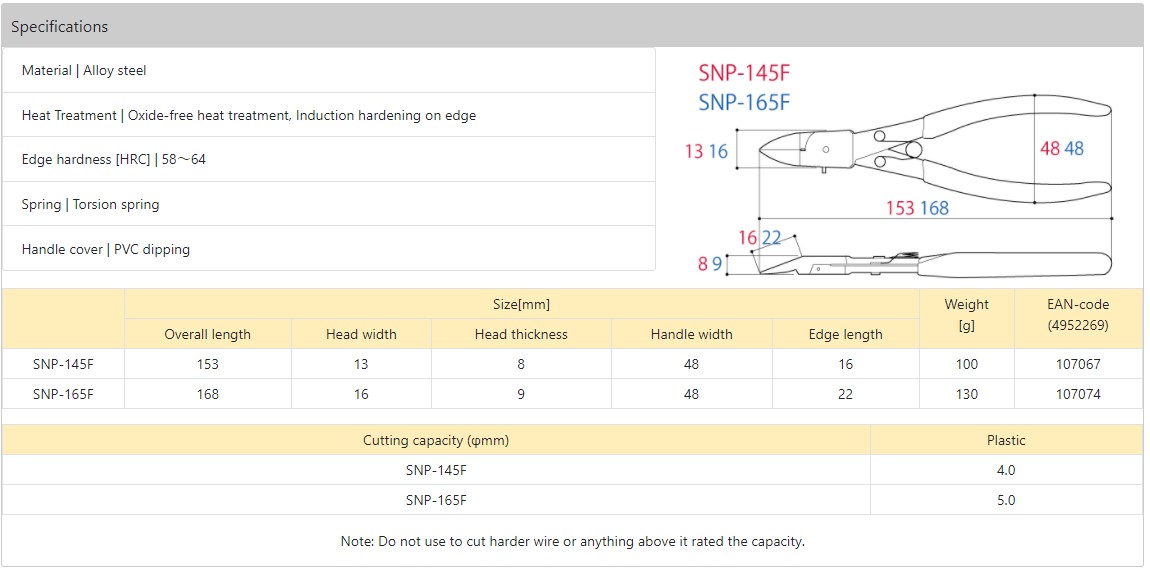Click edge length value 22 in table
1150x570 pixels.
tap(846, 394)
